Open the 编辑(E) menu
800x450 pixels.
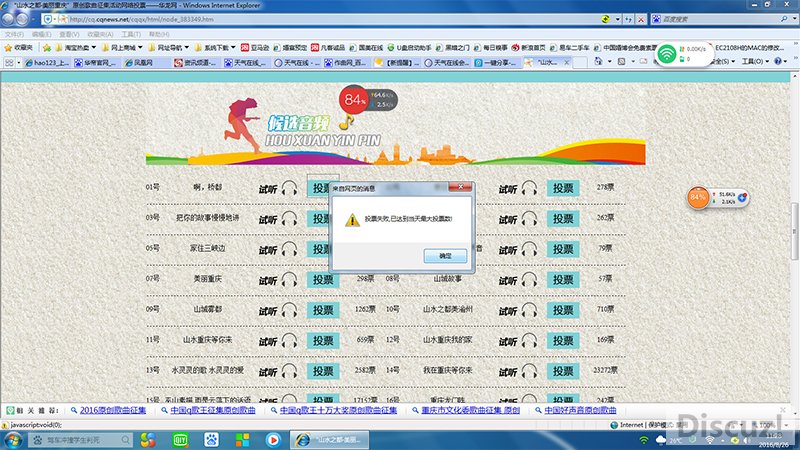[x=41, y=34]
